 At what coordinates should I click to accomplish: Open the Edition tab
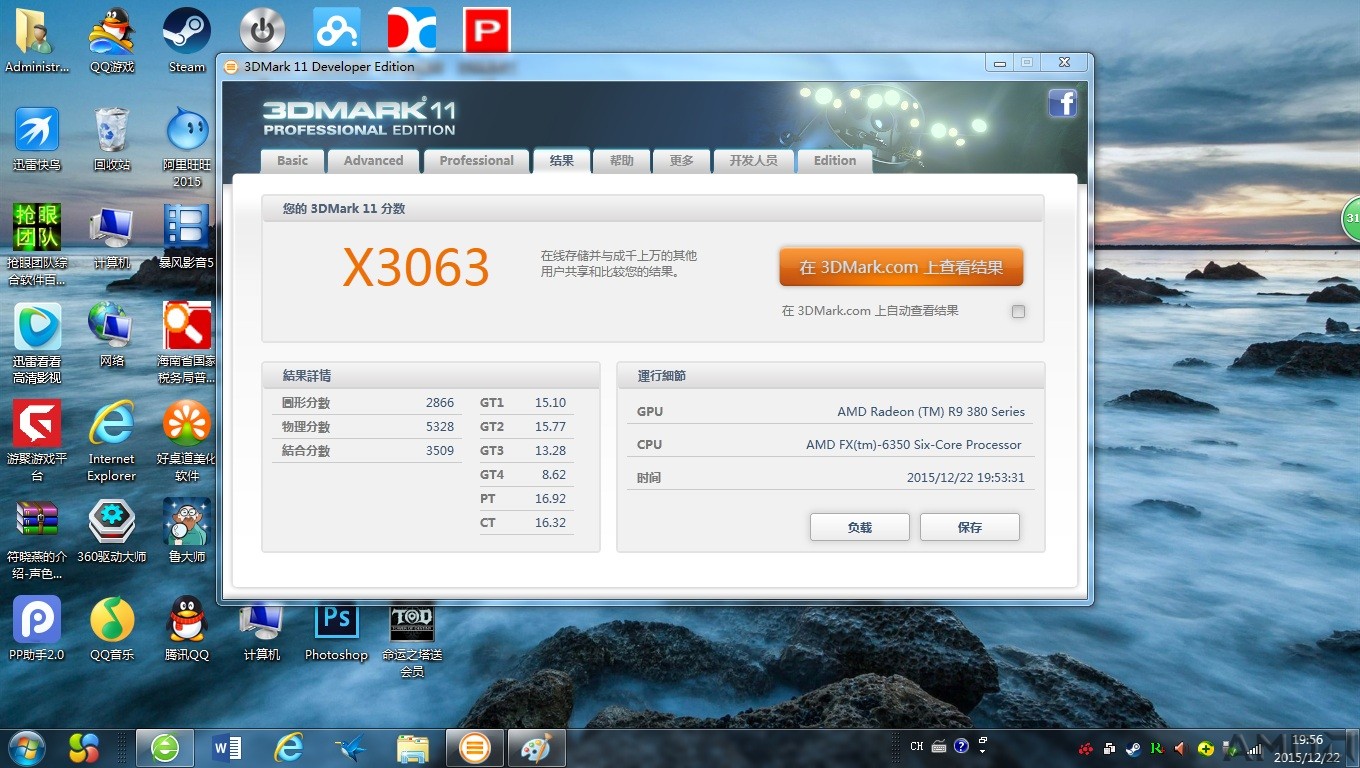pos(835,161)
